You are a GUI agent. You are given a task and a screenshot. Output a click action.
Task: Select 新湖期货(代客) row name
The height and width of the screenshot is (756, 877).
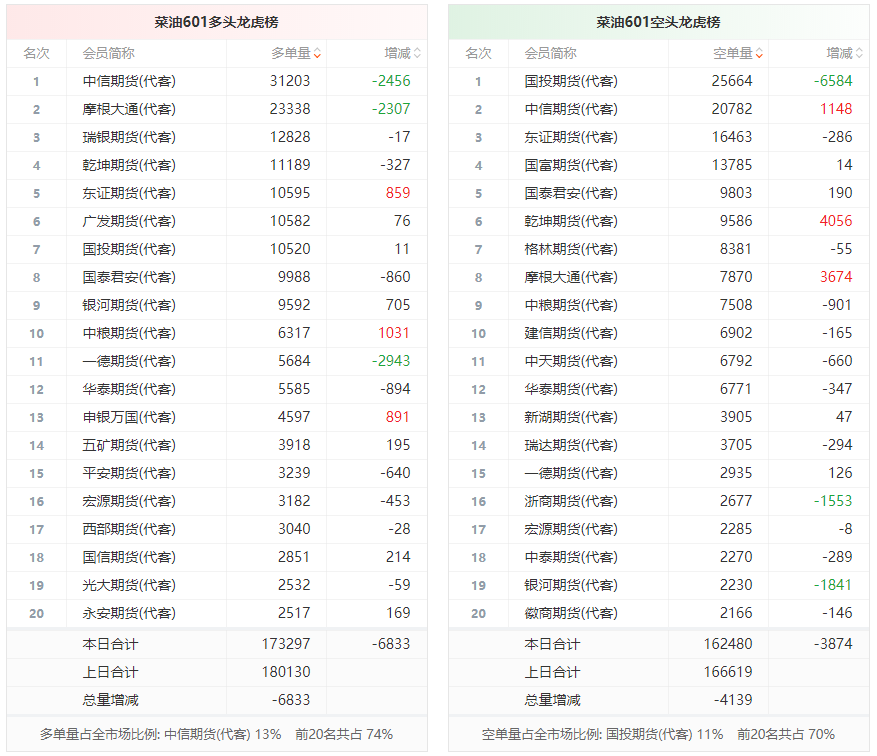click(x=571, y=417)
